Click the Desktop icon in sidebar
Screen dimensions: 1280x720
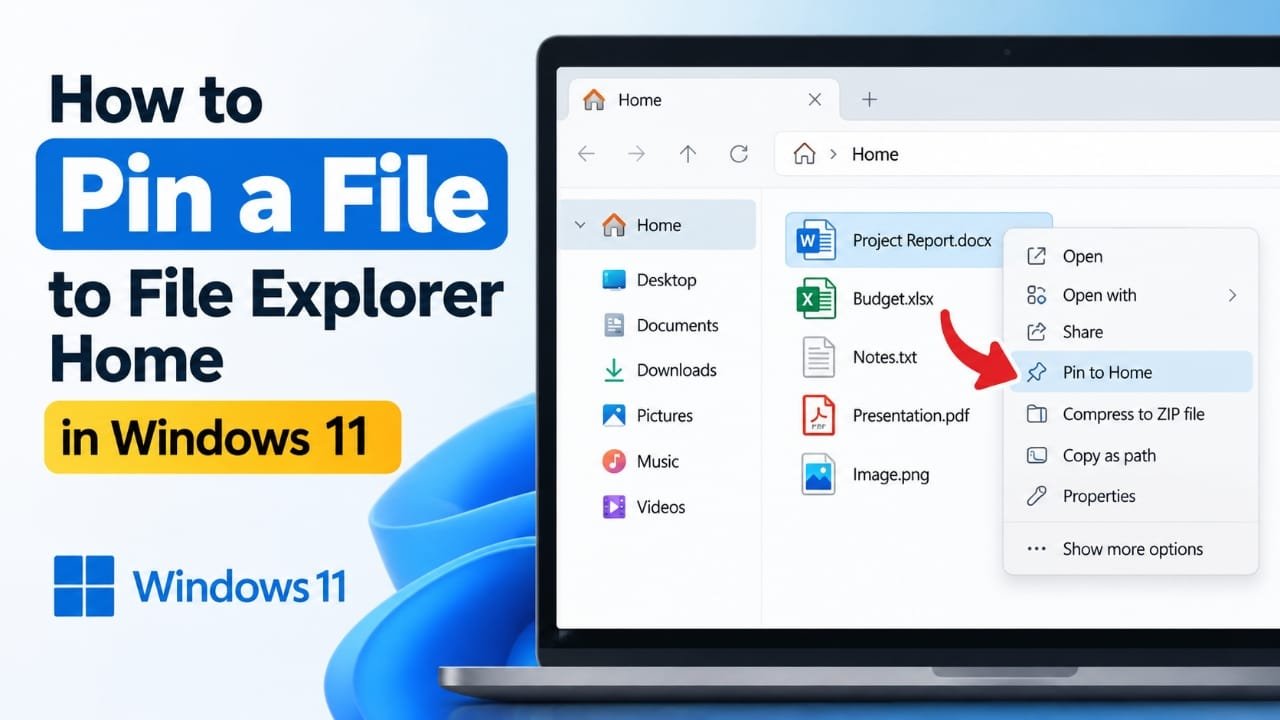[x=614, y=280]
